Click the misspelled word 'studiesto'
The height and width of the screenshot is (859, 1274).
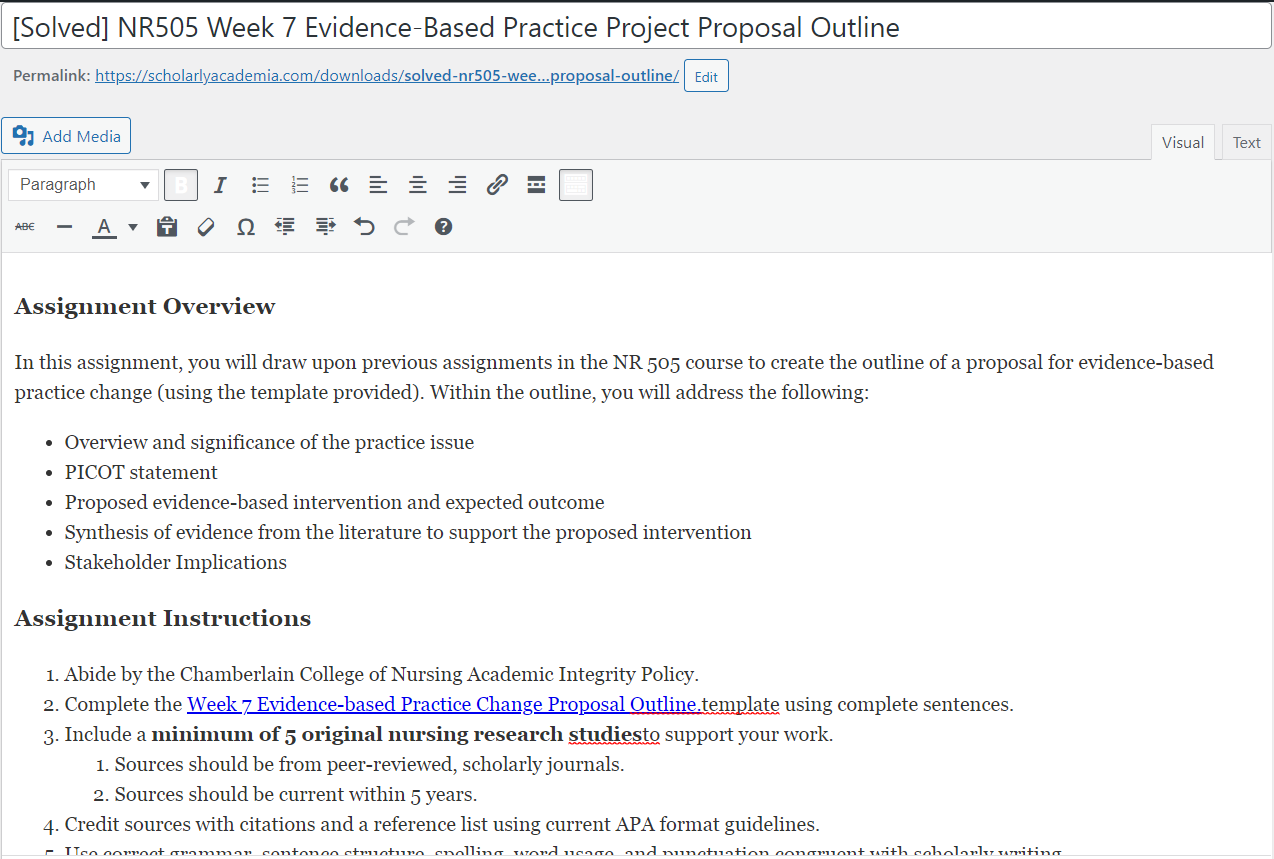tap(615, 734)
